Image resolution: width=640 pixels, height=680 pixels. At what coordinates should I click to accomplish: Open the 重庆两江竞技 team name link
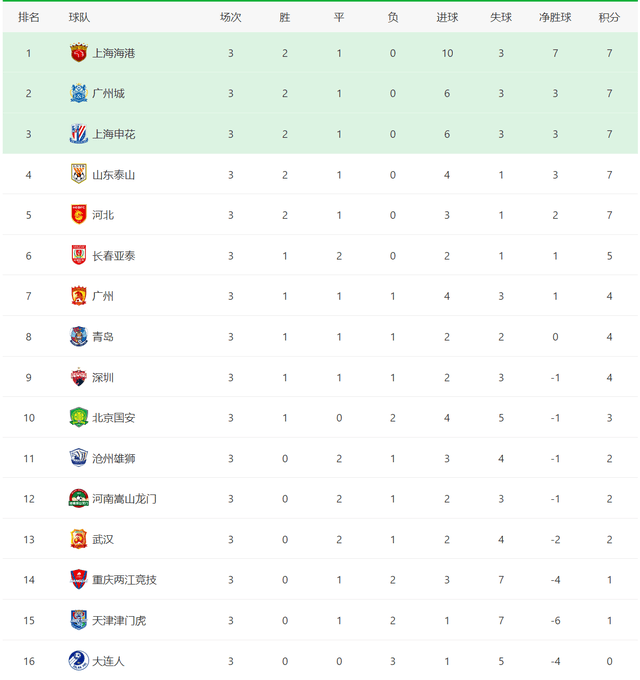click(x=124, y=580)
